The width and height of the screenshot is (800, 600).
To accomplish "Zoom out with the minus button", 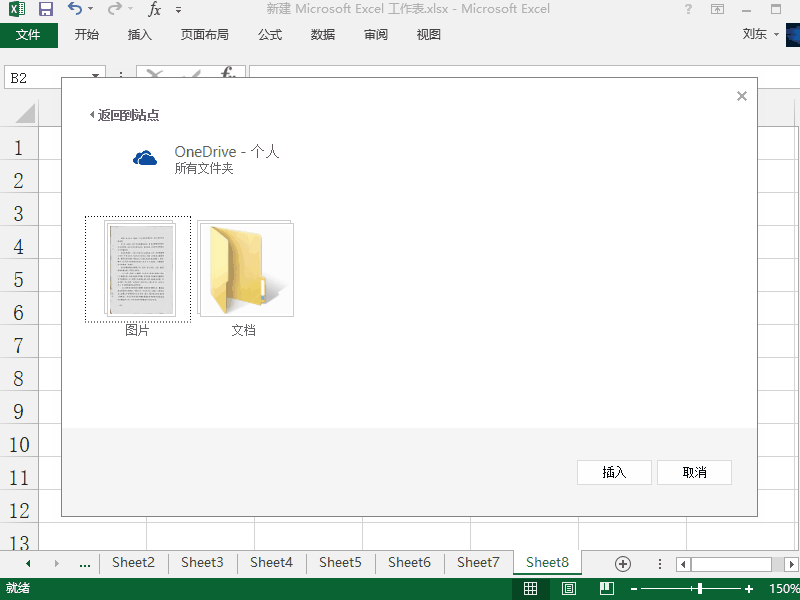I will tap(634, 589).
